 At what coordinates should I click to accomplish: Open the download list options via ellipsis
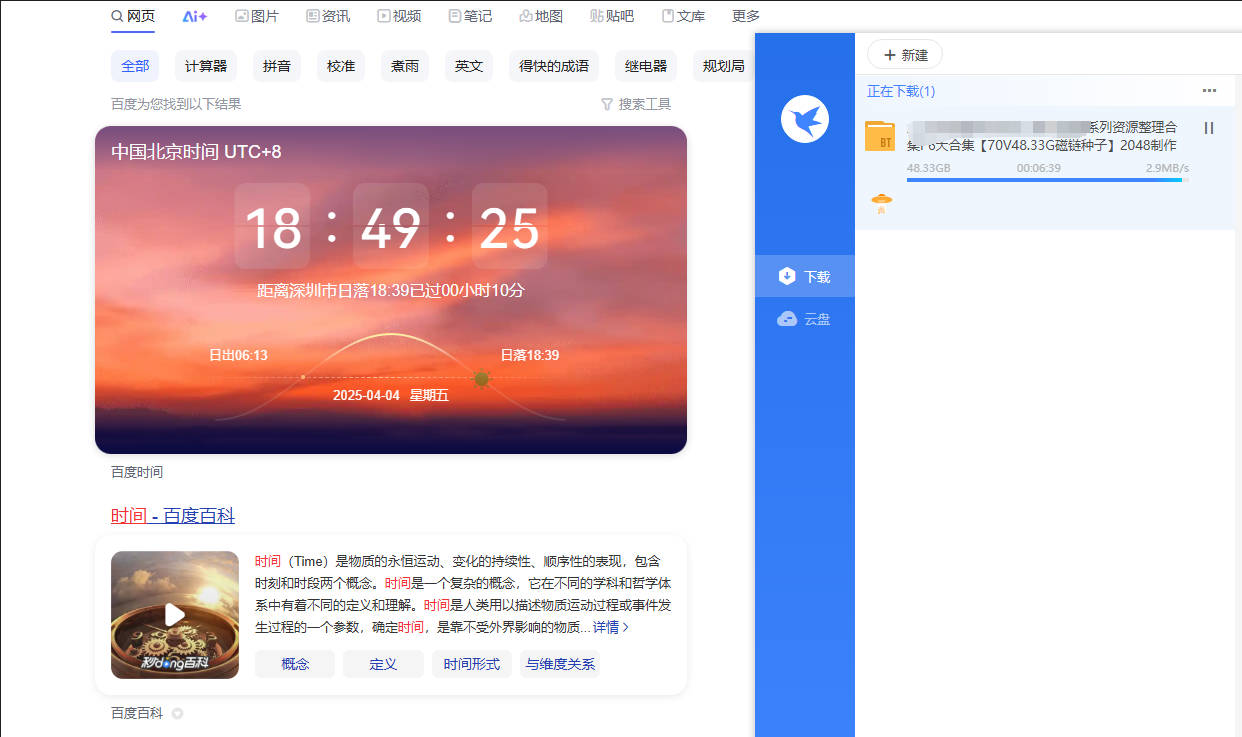1209,90
